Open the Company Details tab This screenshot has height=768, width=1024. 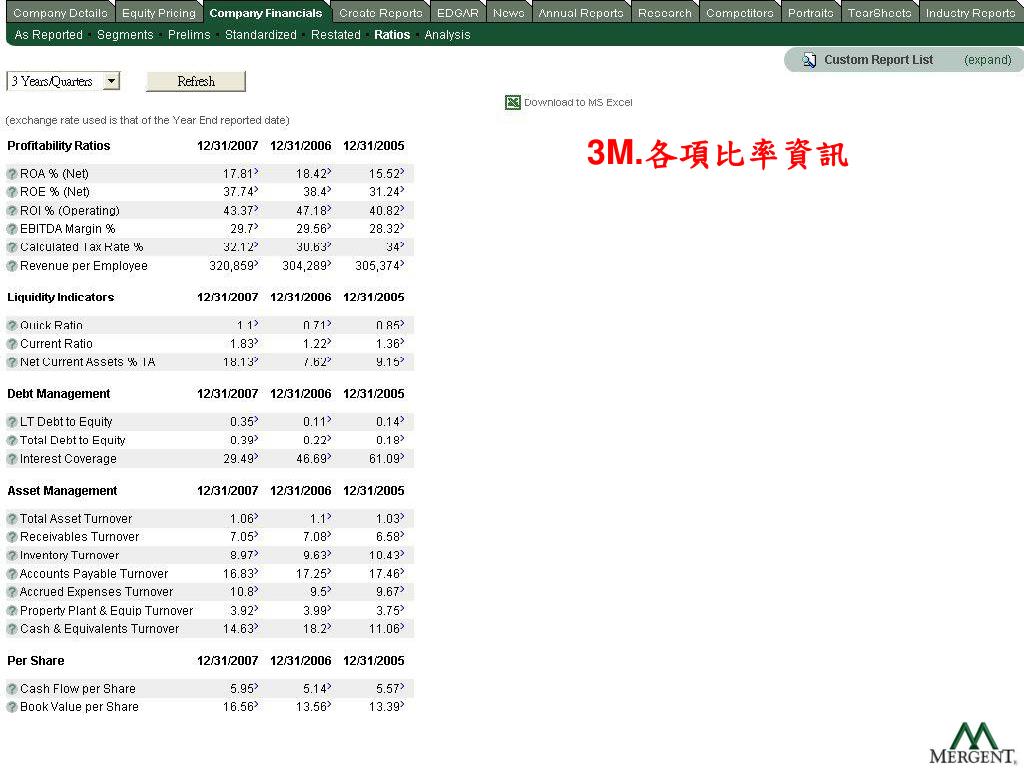click(x=60, y=13)
